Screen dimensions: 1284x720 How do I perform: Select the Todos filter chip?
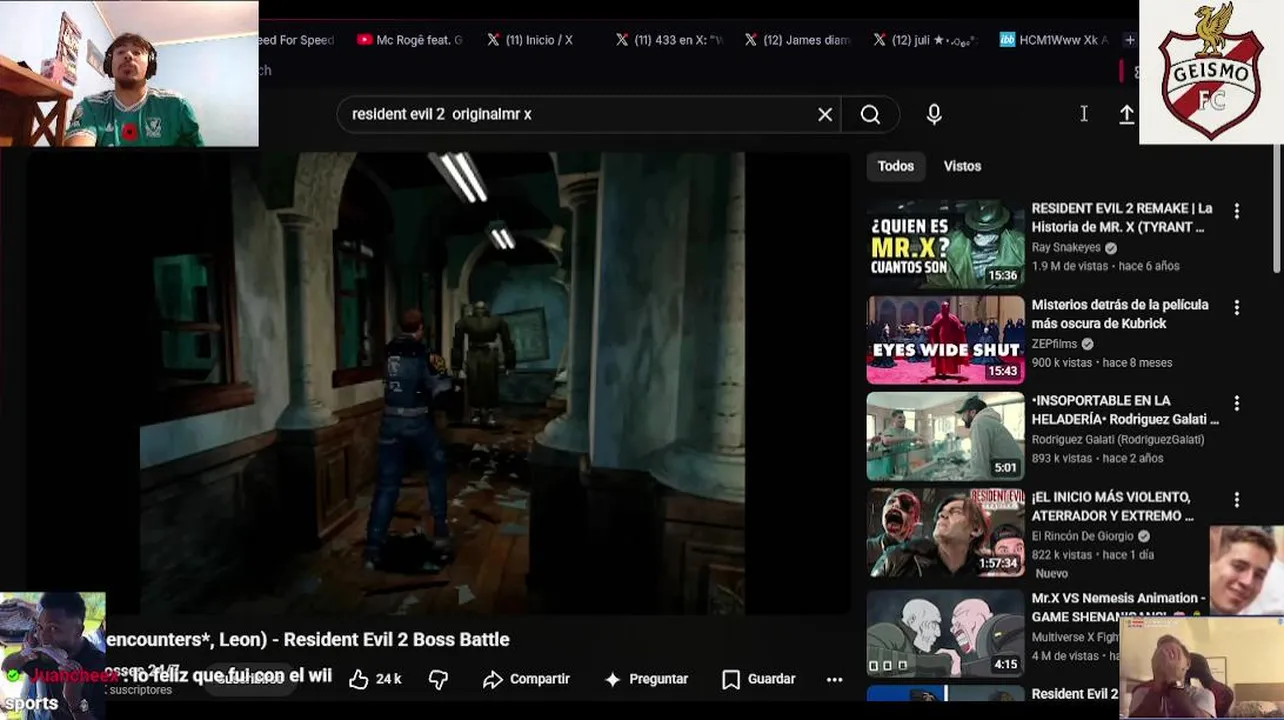[896, 166]
